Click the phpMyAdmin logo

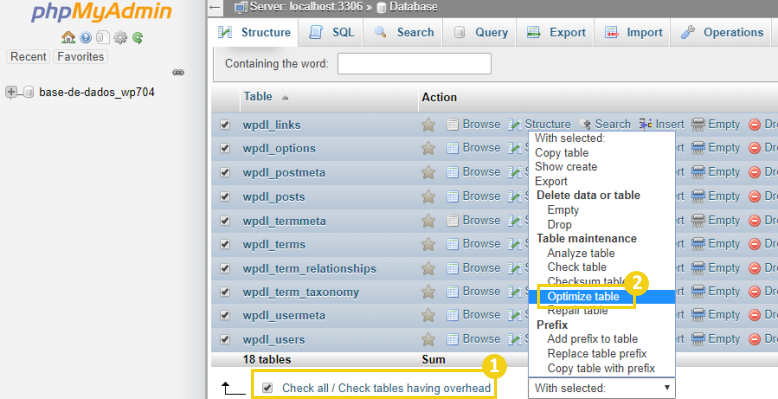click(101, 12)
